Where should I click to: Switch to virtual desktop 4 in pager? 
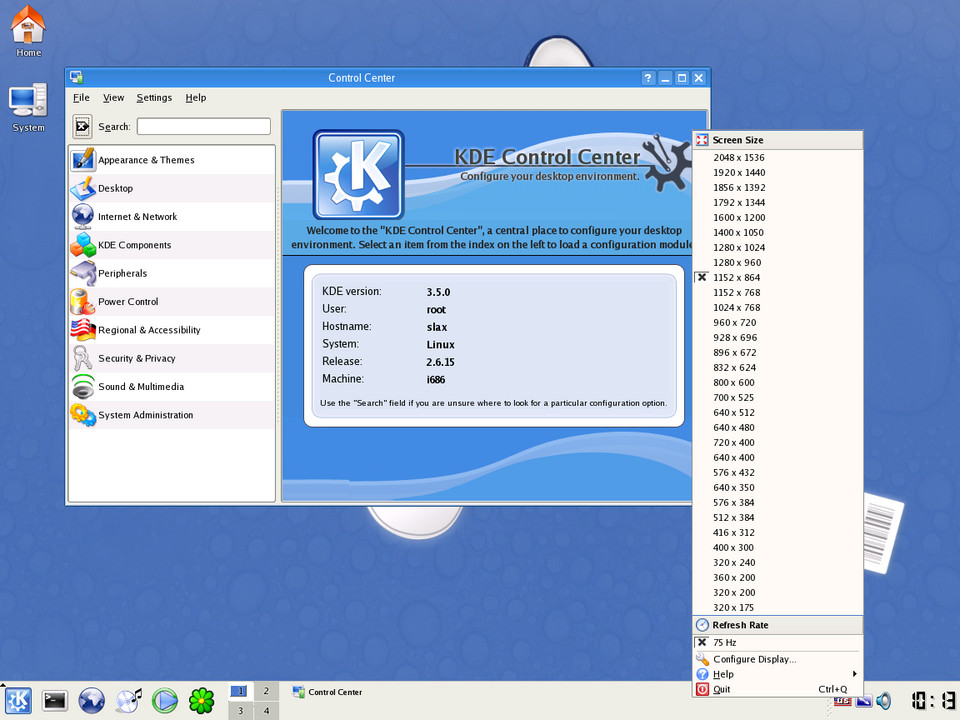click(266, 711)
